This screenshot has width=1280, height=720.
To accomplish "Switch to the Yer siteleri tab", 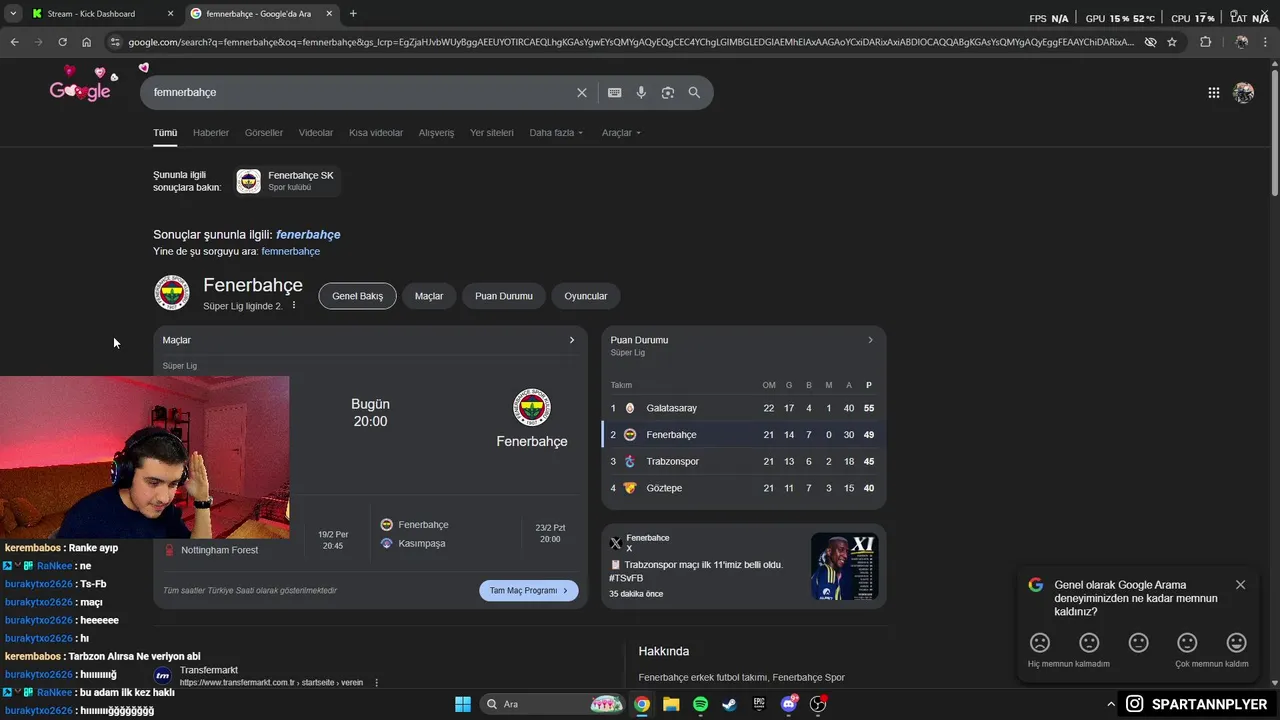I will [x=492, y=132].
